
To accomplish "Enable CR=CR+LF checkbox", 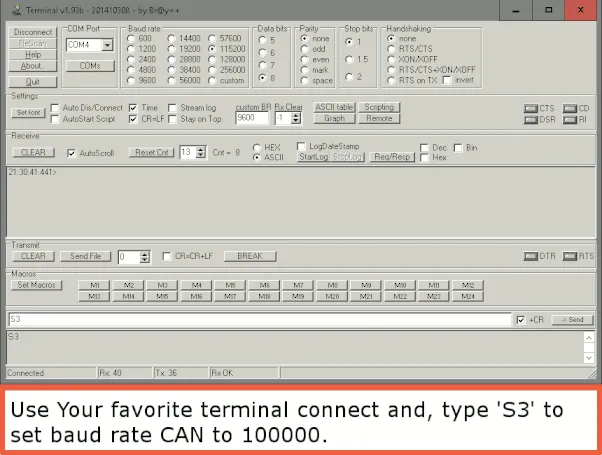I will 167,256.
